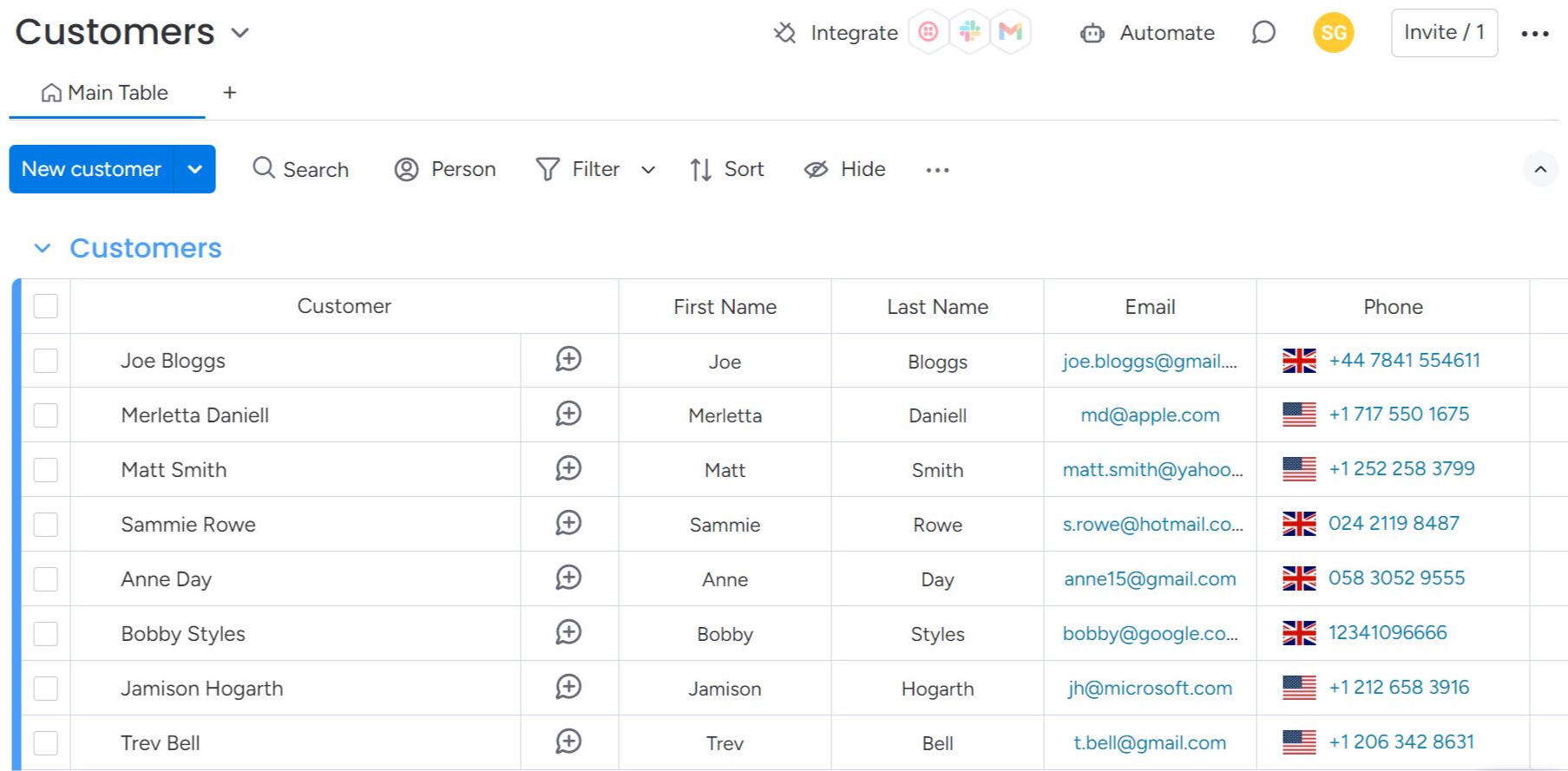Add a new board view tab
The image size is (1568, 771).
point(230,93)
